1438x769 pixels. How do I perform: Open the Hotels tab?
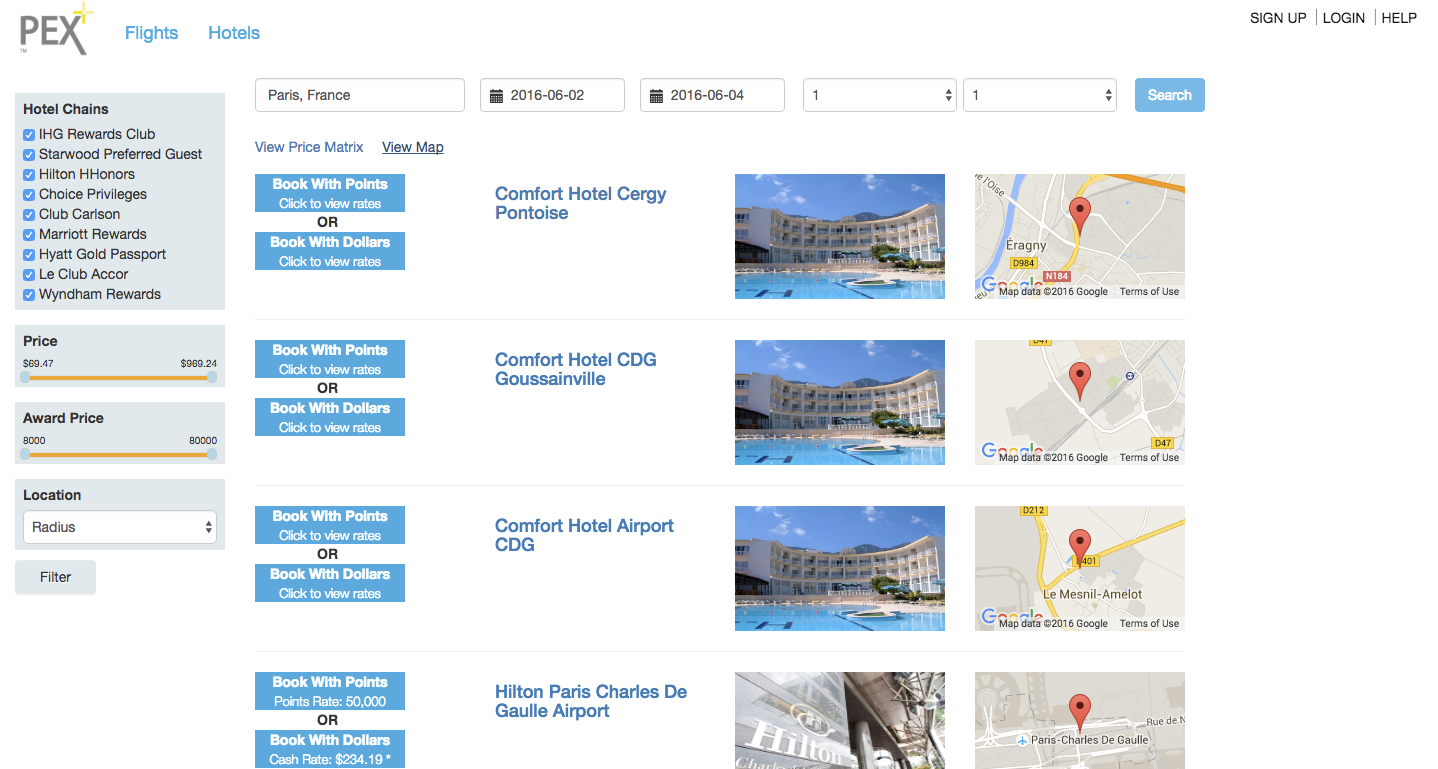pos(234,33)
